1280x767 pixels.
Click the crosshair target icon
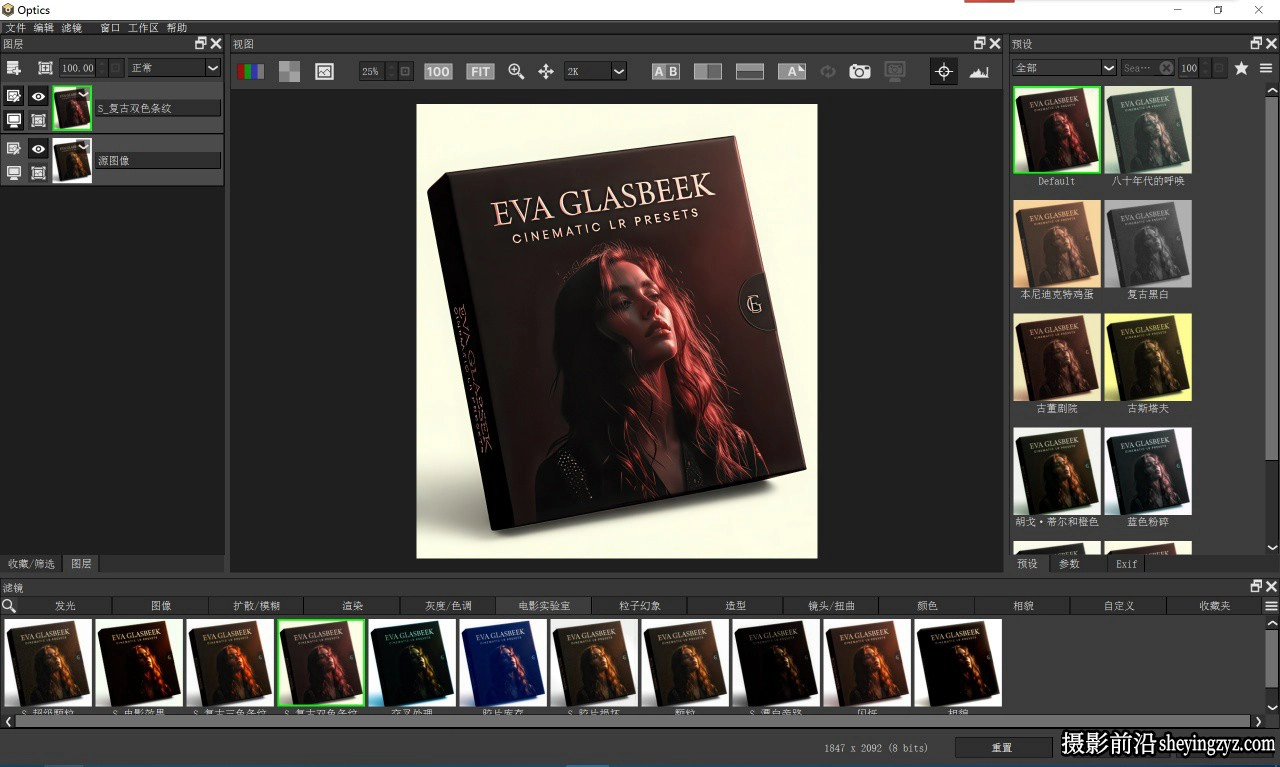(943, 71)
